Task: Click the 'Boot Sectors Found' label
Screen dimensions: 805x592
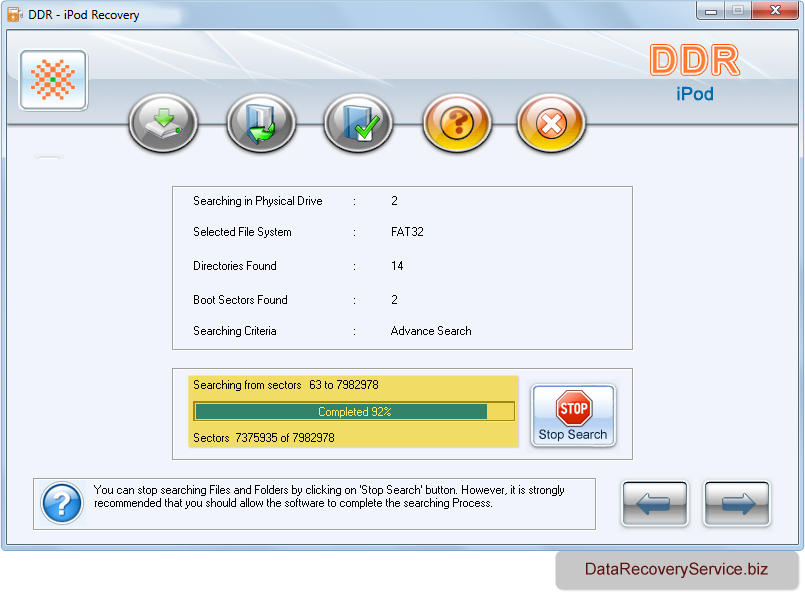Action: (x=240, y=300)
